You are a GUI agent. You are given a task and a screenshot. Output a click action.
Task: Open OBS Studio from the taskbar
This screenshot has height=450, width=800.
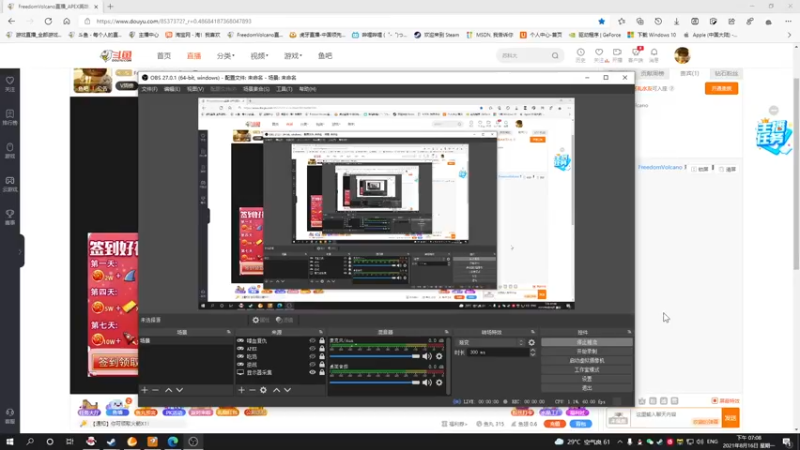[x=193, y=442]
